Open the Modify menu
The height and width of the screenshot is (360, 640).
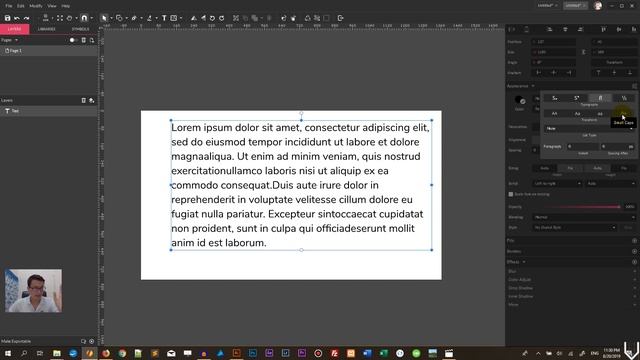coord(36,6)
